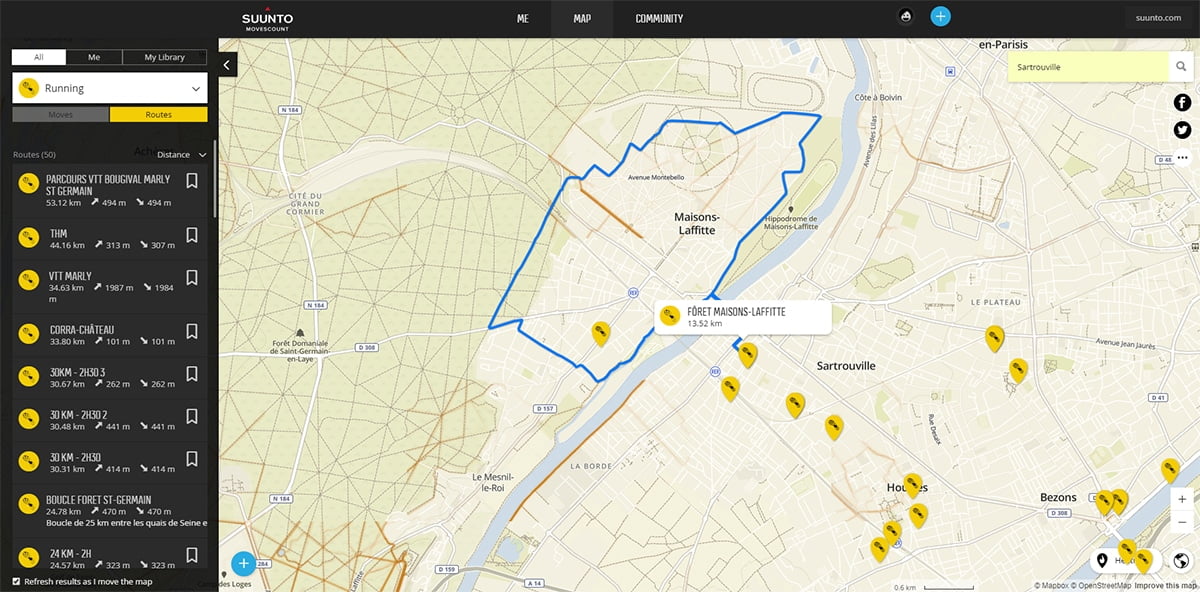Screen dimensions: 1200x592
Task: Click the search magnifier icon
Action: click(x=1181, y=68)
